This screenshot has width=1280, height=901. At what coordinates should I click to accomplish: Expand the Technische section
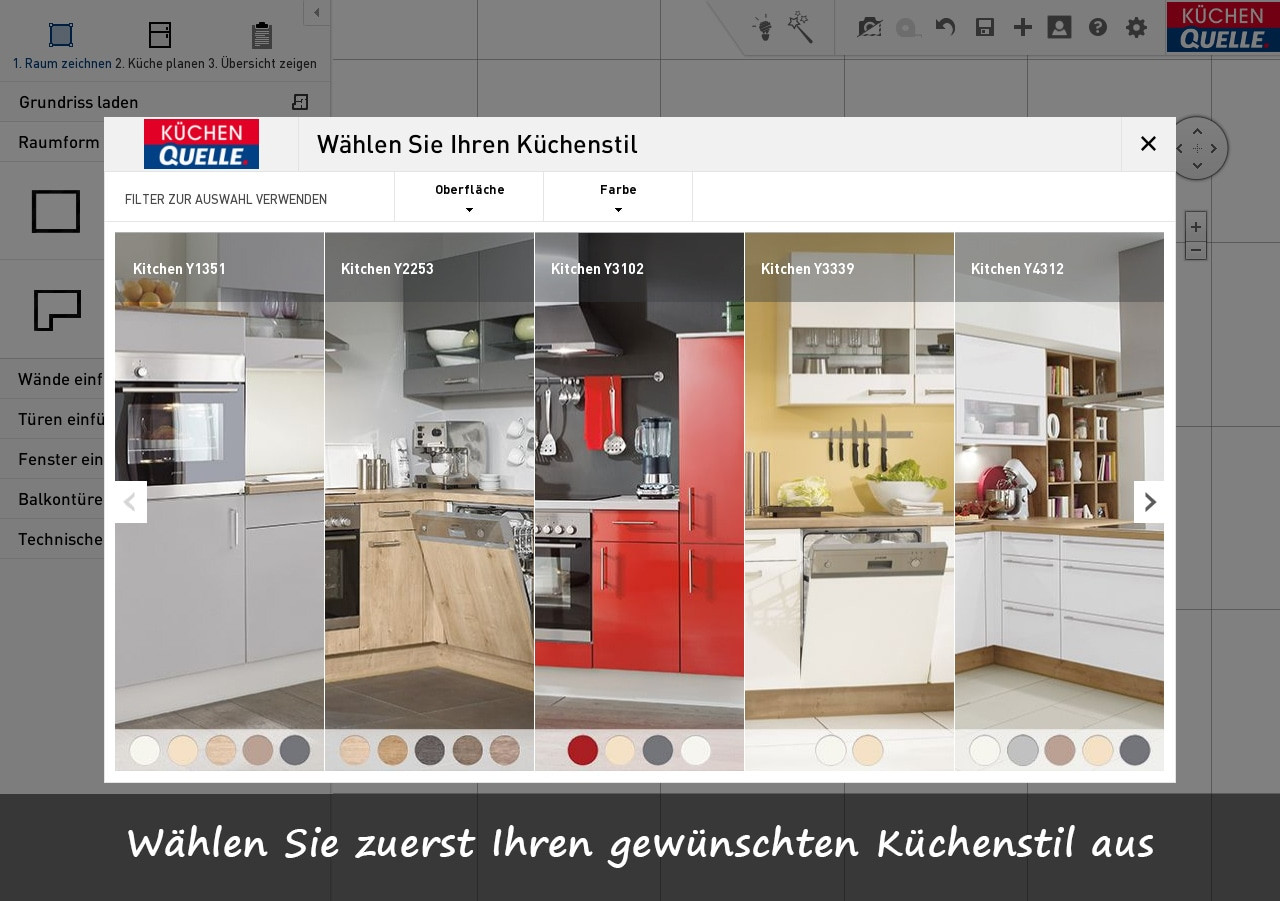[52, 539]
